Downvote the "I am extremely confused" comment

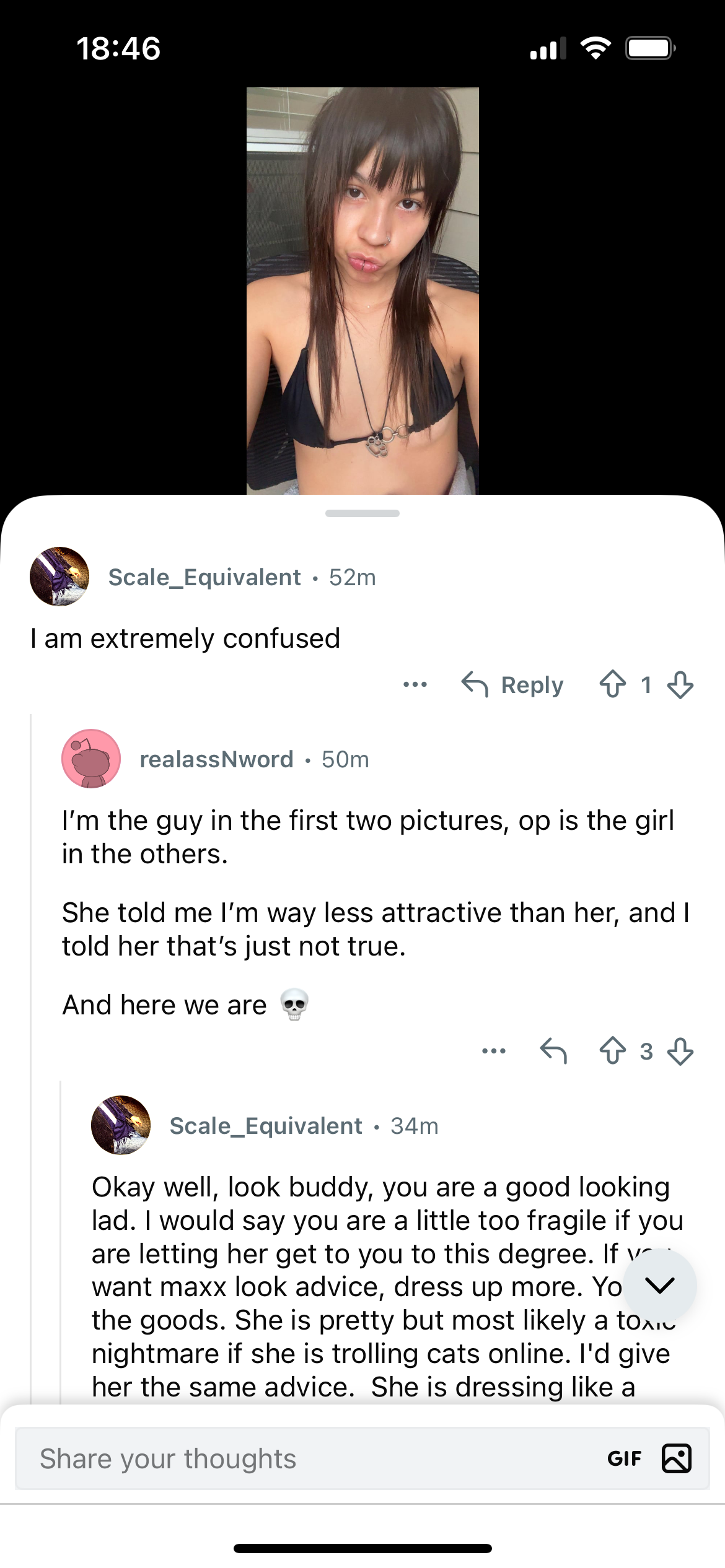click(680, 684)
